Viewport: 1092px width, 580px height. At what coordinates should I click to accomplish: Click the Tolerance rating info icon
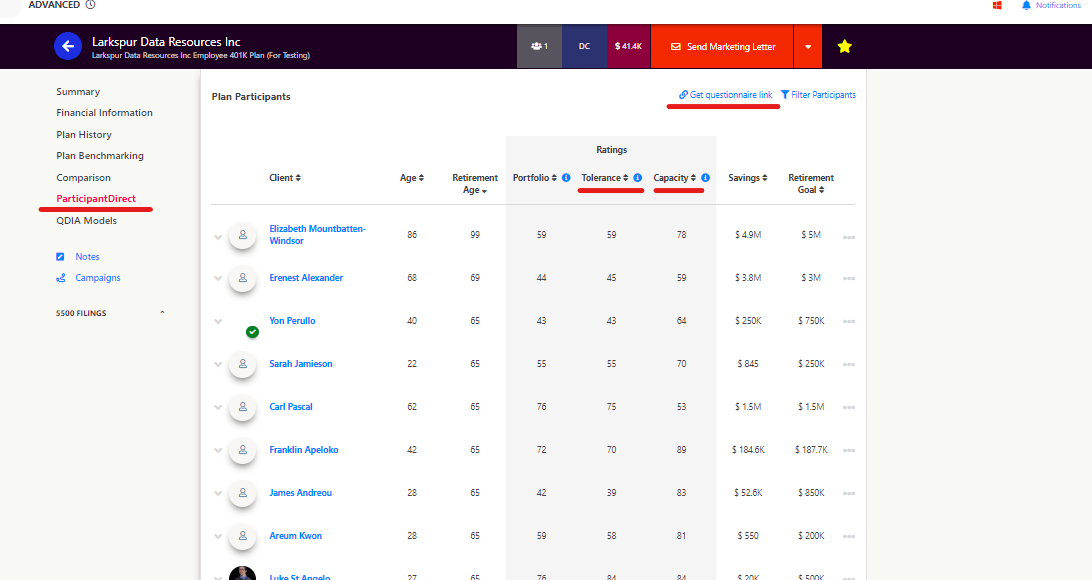tap(637, 178)
